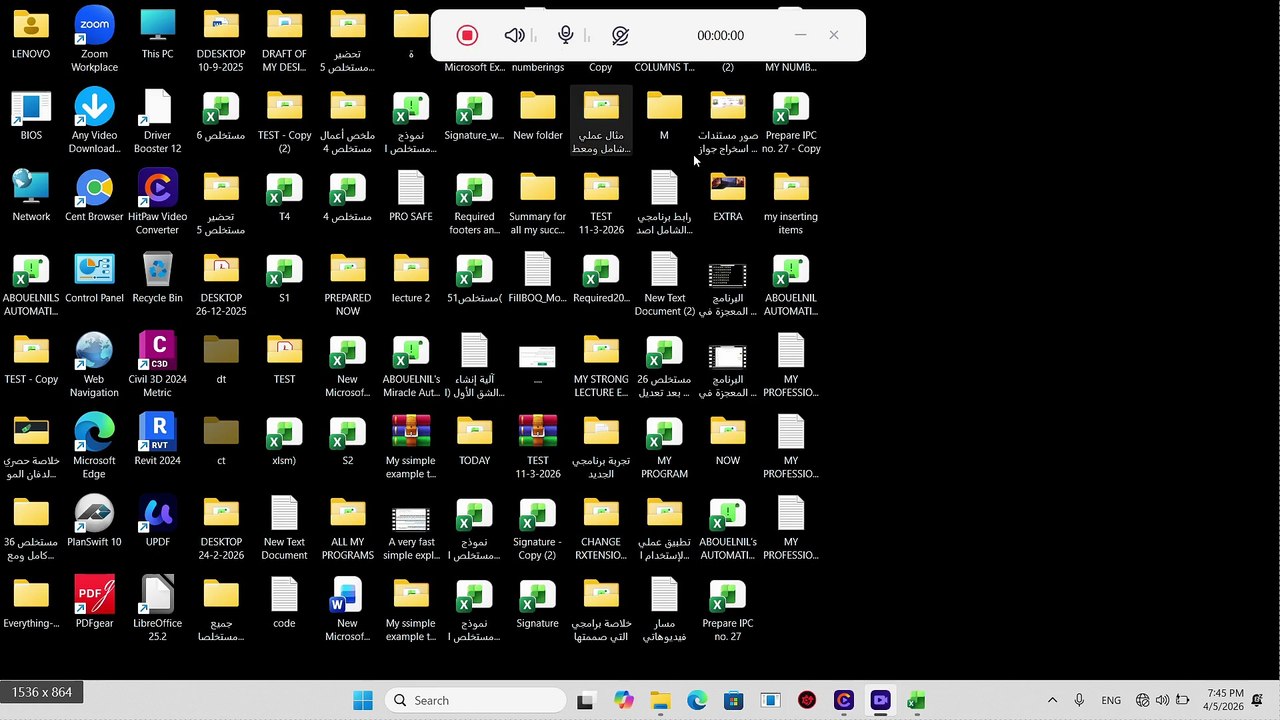The width and height of the screenshot is (1280, 720).
Task: Select the This PC icon
Action: [x=157, y=34]
